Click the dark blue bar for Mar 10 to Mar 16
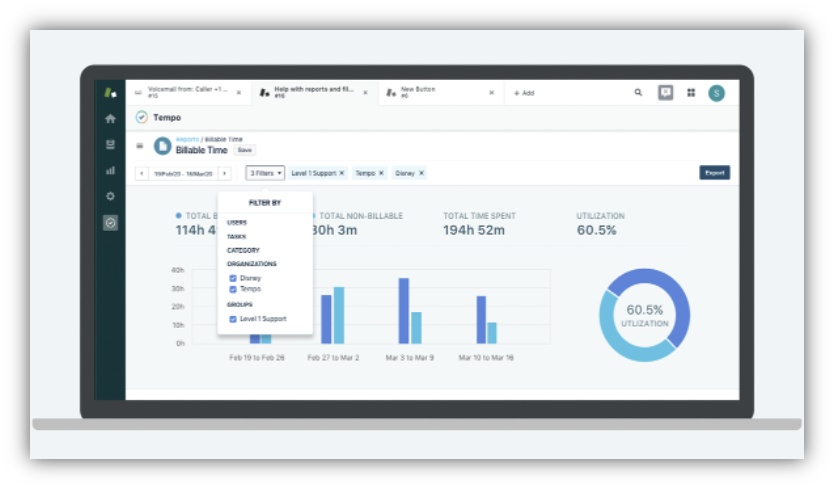 pyautogui.click(x=481, y=320)
